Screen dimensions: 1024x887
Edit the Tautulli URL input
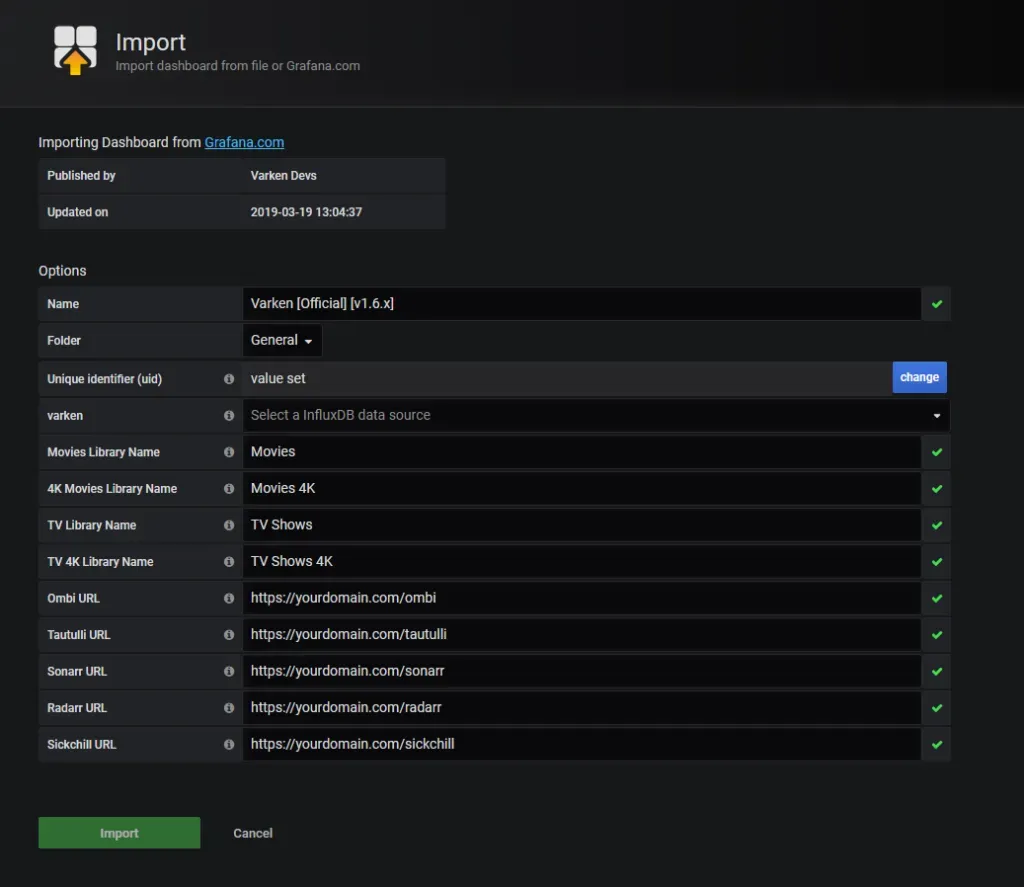582,635
